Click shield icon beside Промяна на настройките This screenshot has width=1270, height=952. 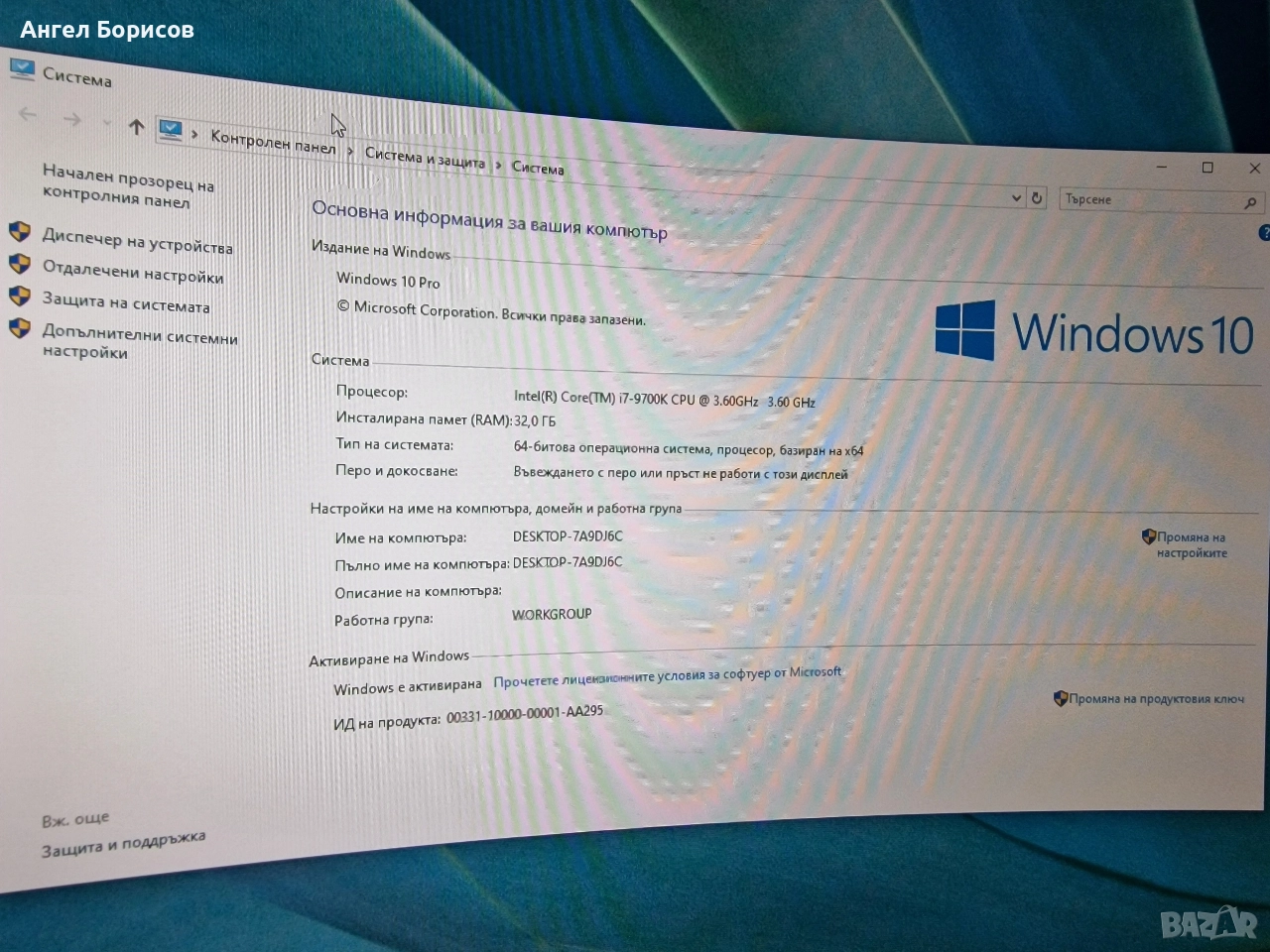pyautogui.click(x=1148, y=536)
